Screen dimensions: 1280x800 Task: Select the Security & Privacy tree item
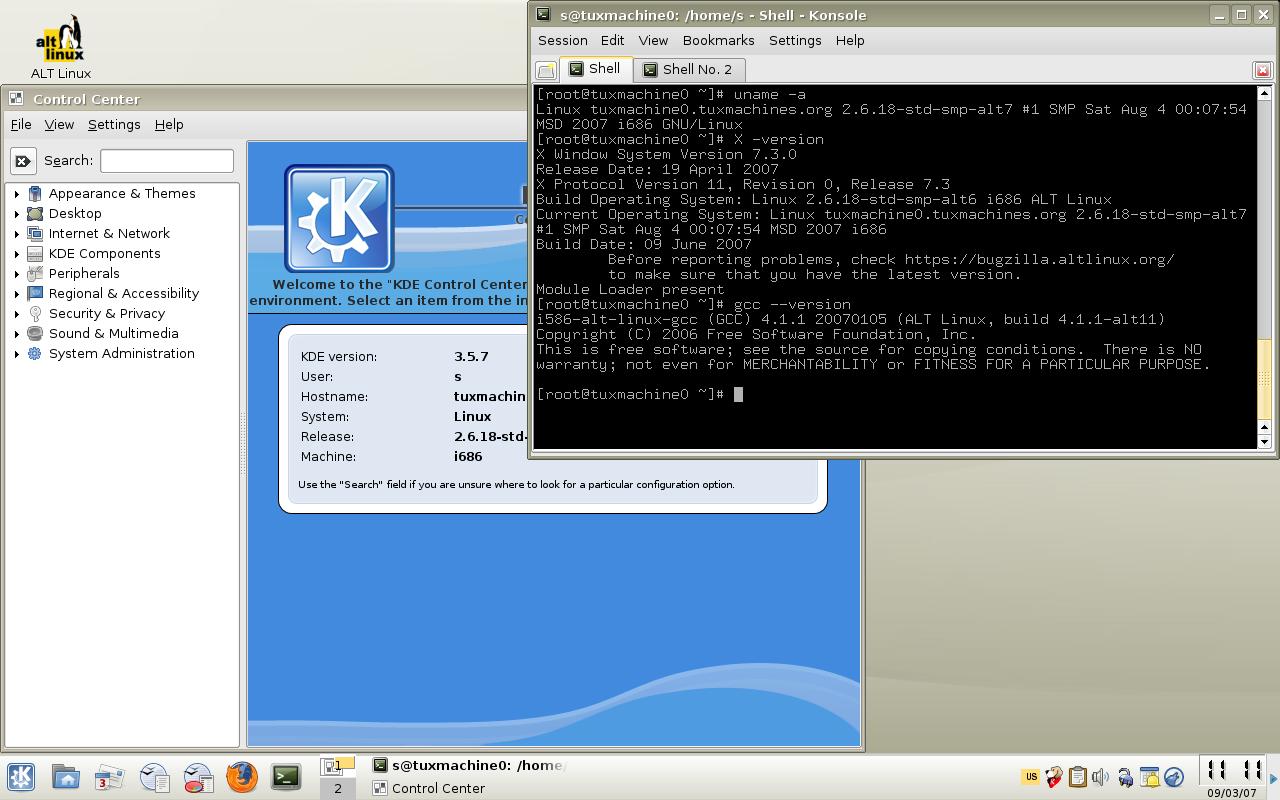(107, 314)
